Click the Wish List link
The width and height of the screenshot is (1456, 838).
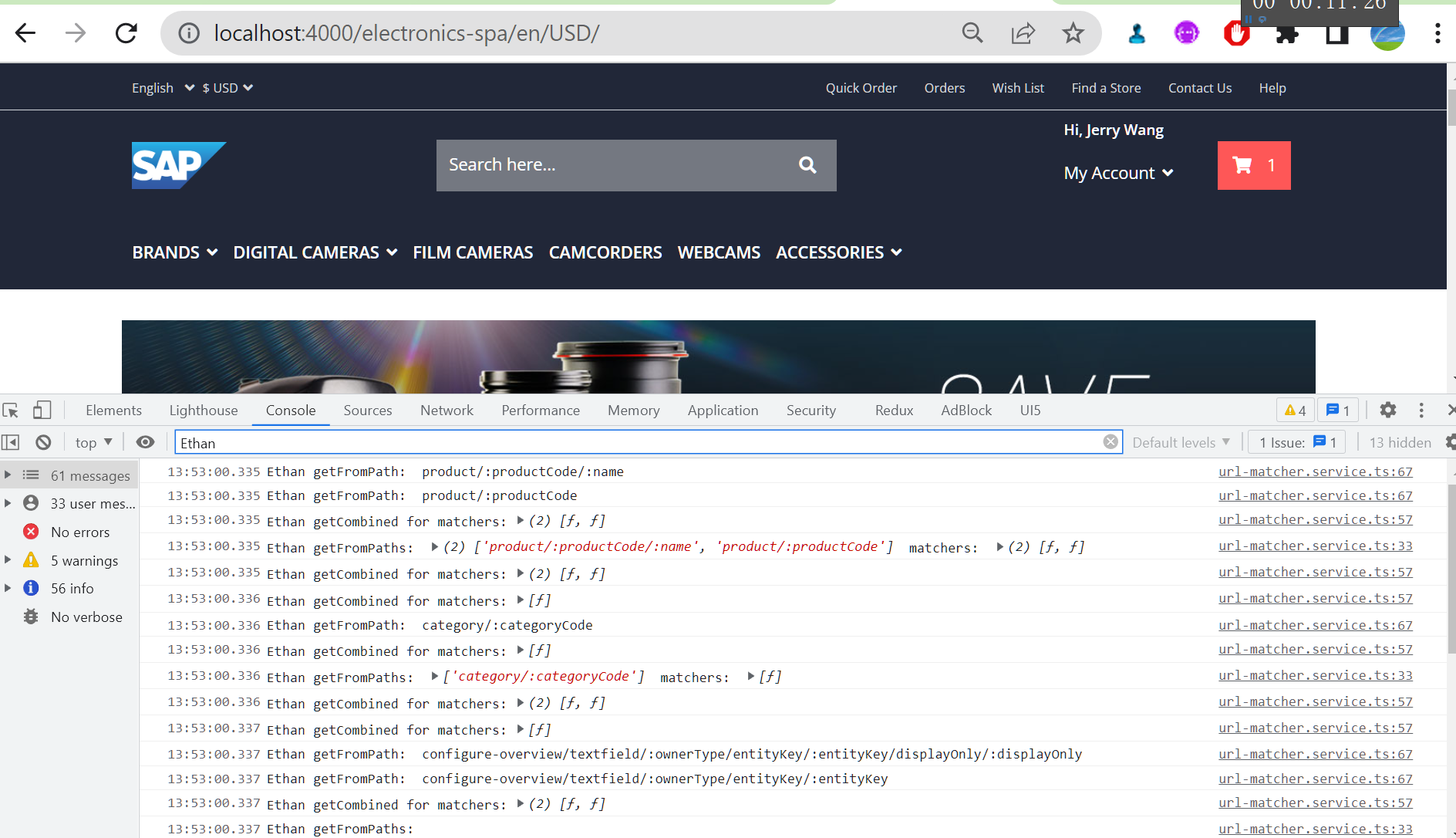(x=1018, y=87)
